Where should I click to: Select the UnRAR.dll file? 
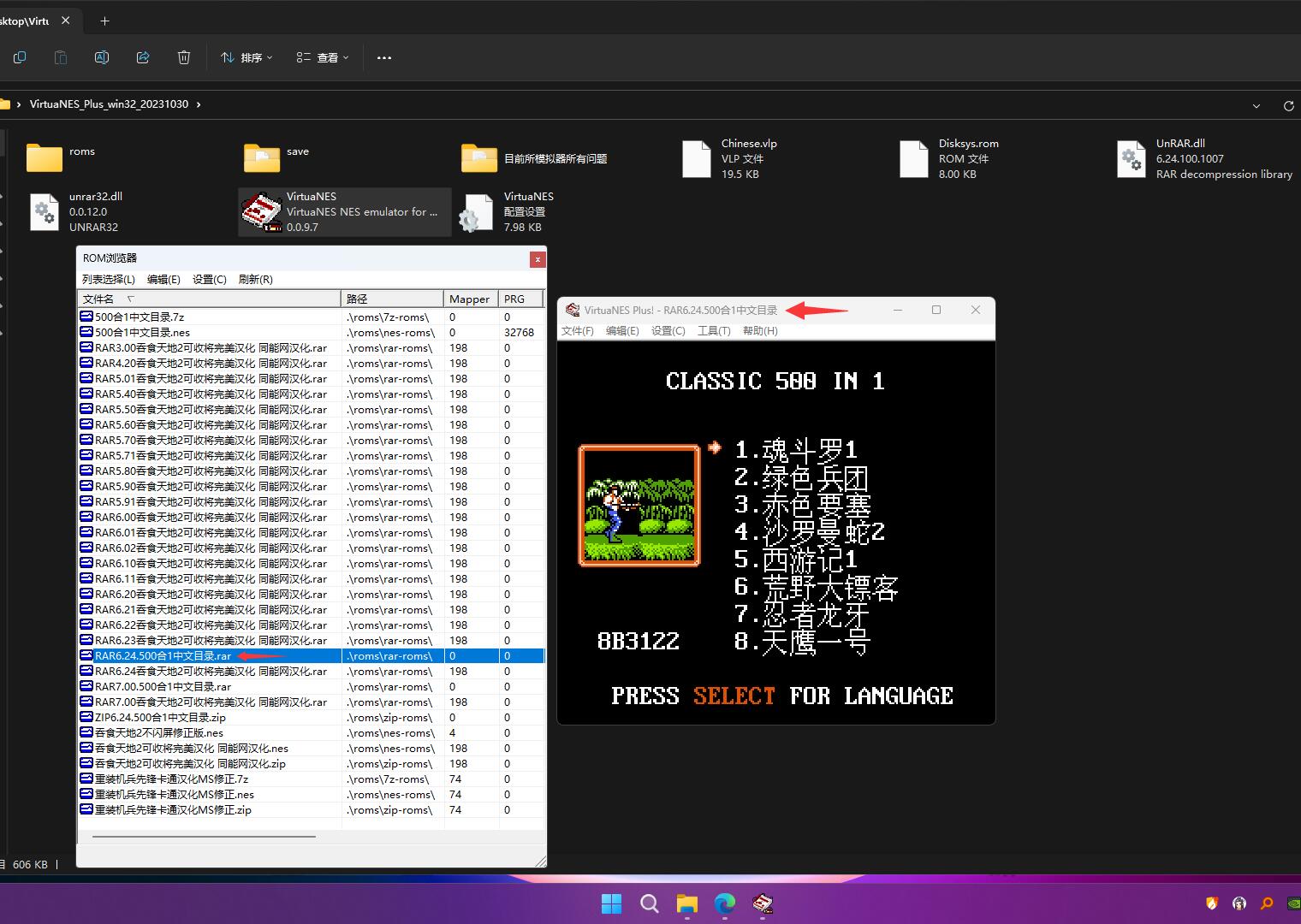(1204, 158)
